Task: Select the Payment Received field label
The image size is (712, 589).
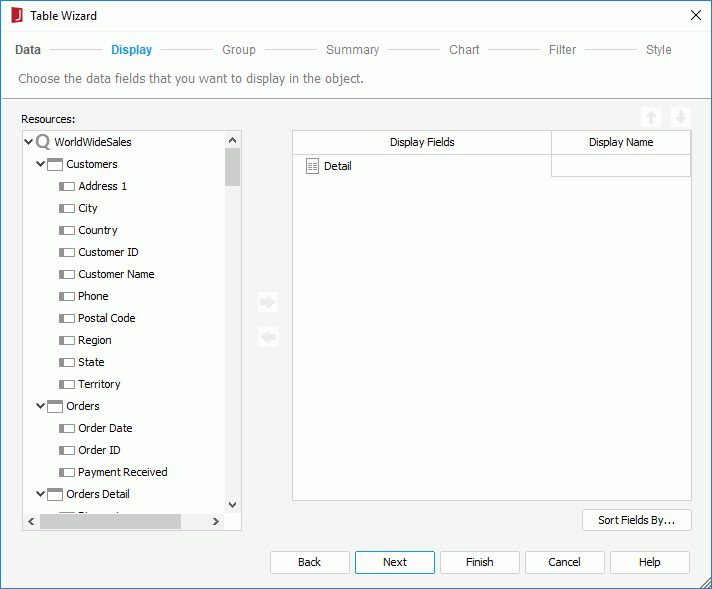Action: (123, 472)
